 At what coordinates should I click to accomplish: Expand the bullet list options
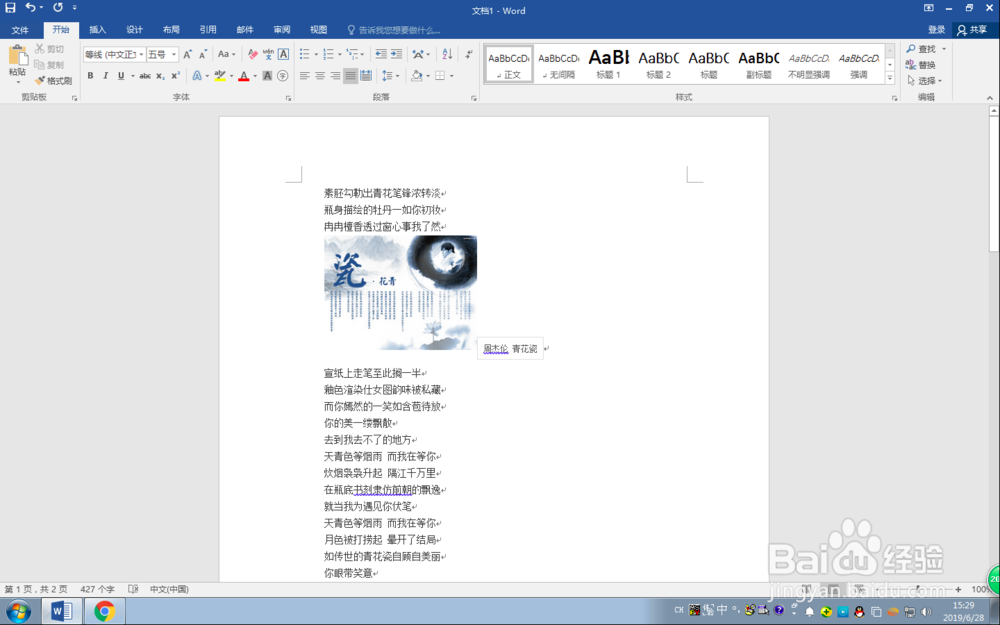coord(316,54)
